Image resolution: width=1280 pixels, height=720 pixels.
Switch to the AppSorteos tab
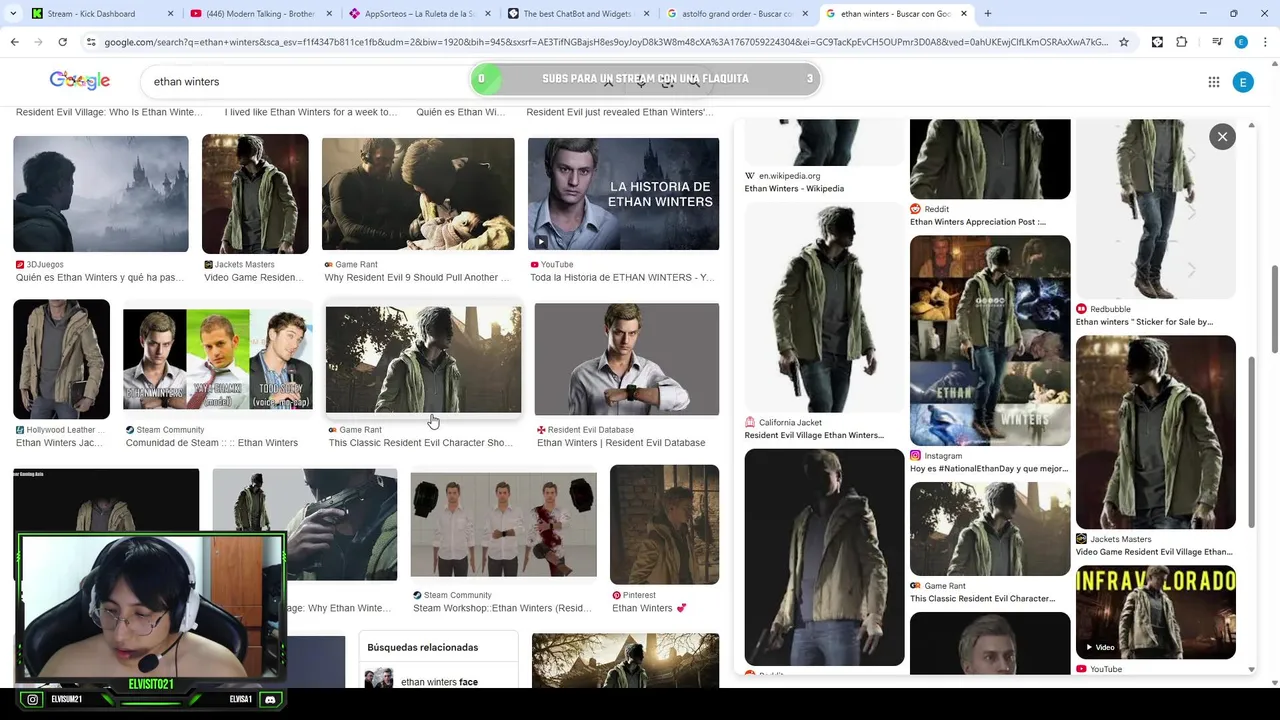coord(420,14)
